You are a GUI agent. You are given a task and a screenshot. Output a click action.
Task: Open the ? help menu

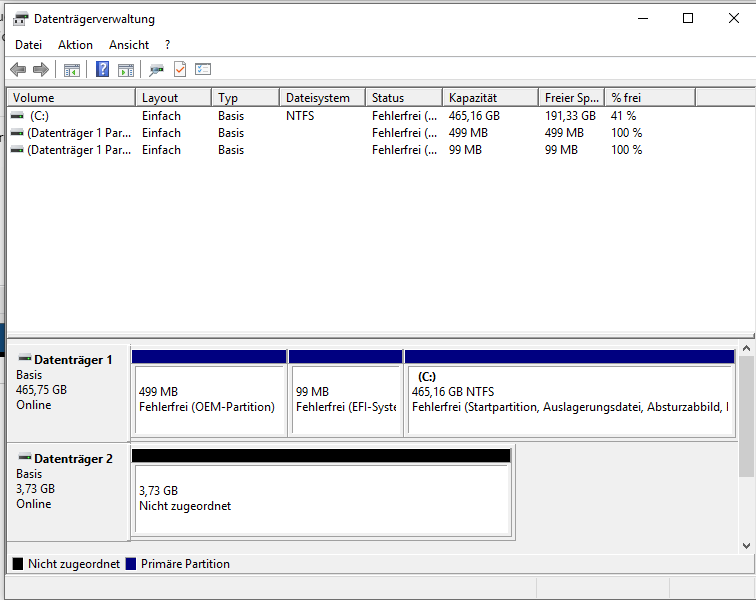167,45
